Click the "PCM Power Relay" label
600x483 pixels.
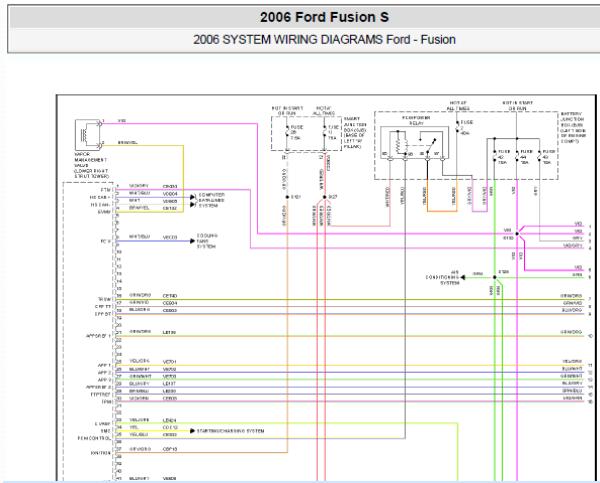[x=416, y=121]
